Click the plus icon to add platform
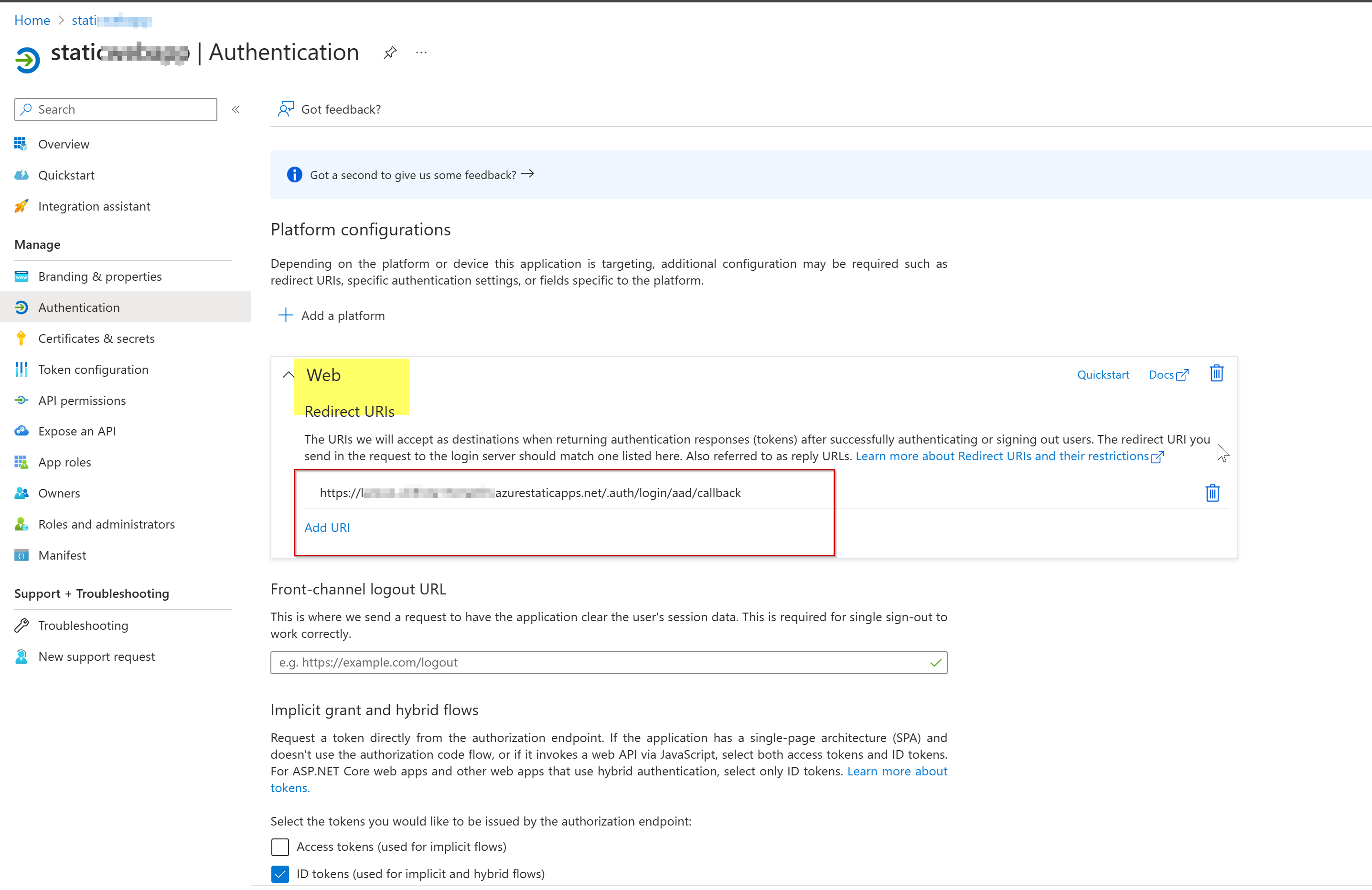This screenshot has height=890, width=1372. tap(286, 315)
